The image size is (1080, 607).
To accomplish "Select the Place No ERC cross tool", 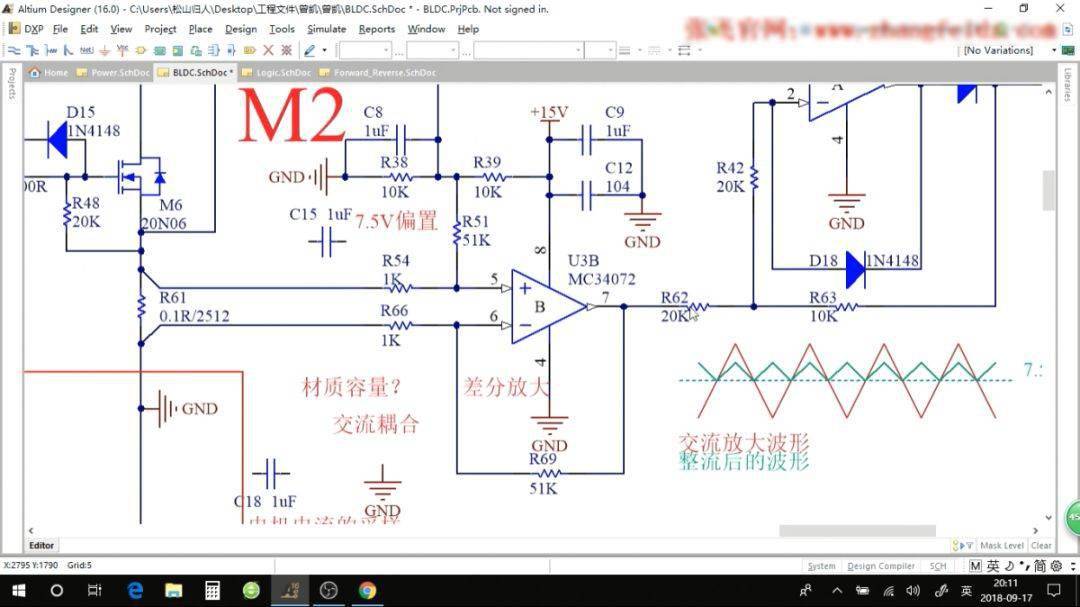I will click(269, 50).
